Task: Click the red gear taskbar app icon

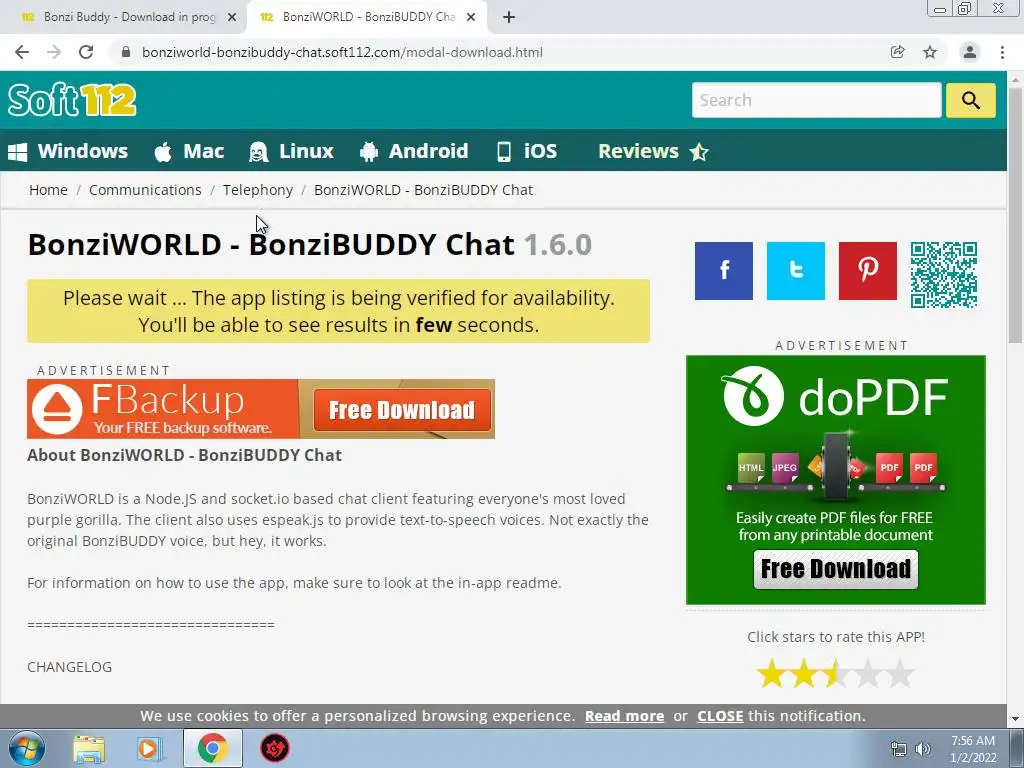Action: [x=275, y=748]
